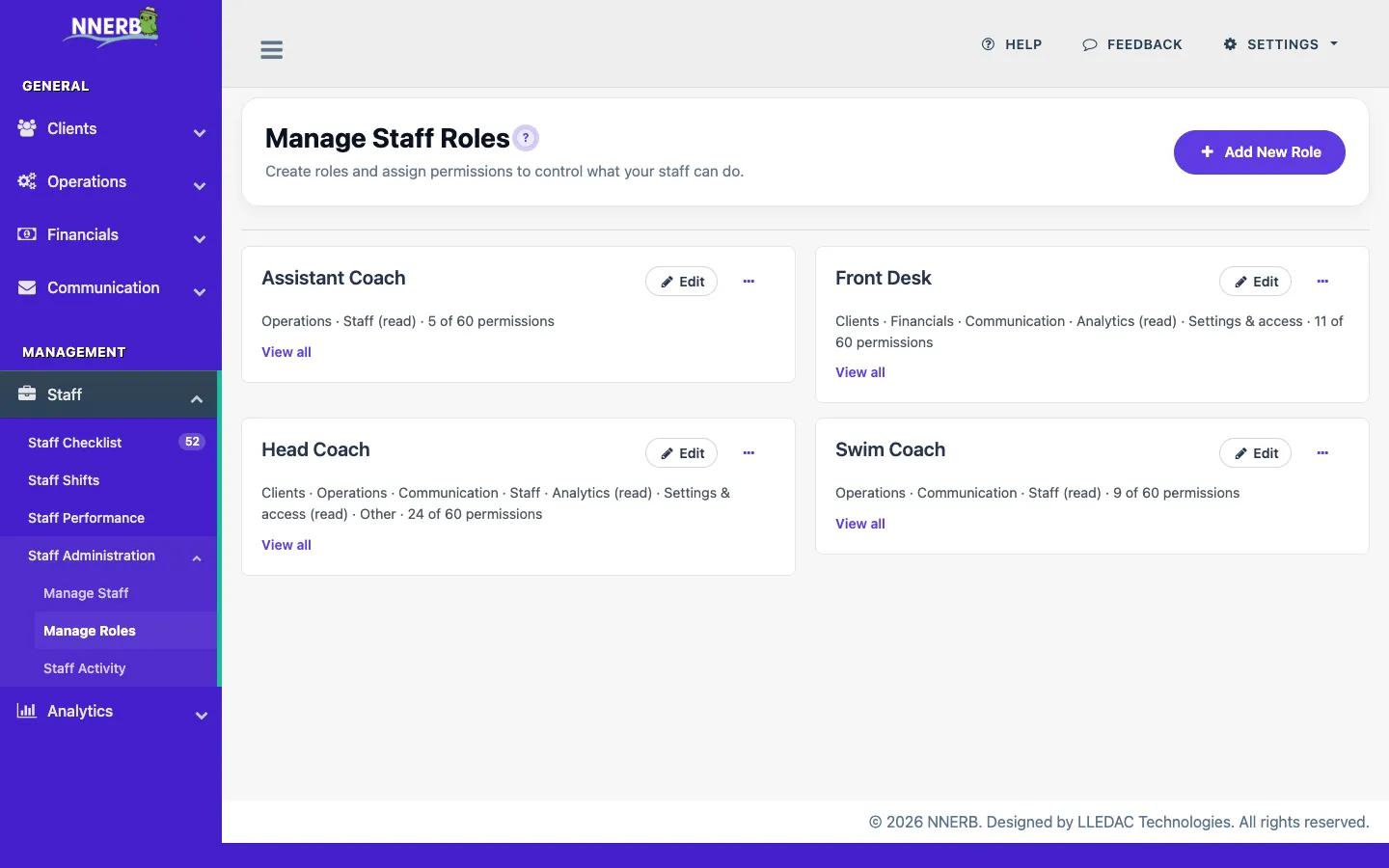View all permissions for Swim Coach
This screenshot has width=1389, height=868.
860,524
